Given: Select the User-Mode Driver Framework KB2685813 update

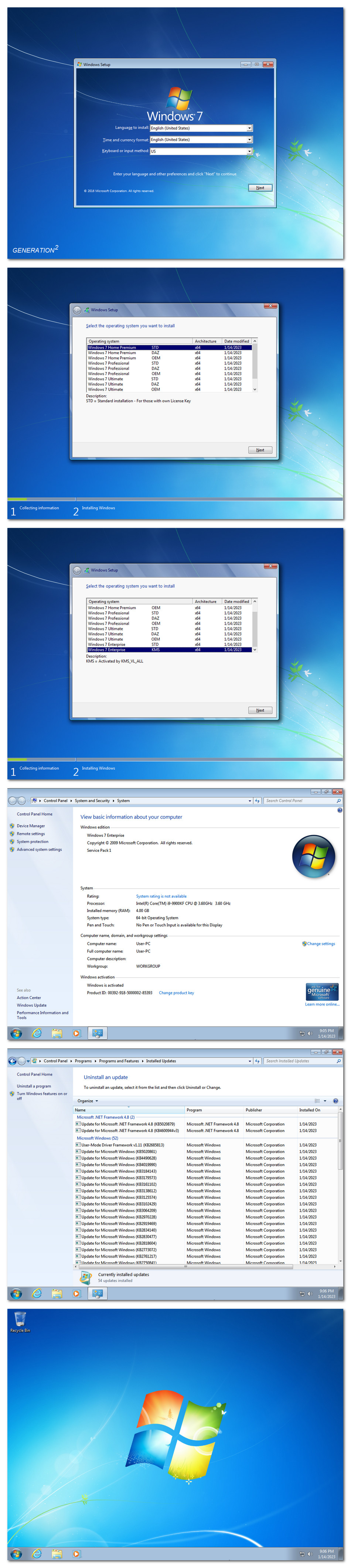Looking at the screenshot, I should pyautogui.click(x=120, y=1145).
